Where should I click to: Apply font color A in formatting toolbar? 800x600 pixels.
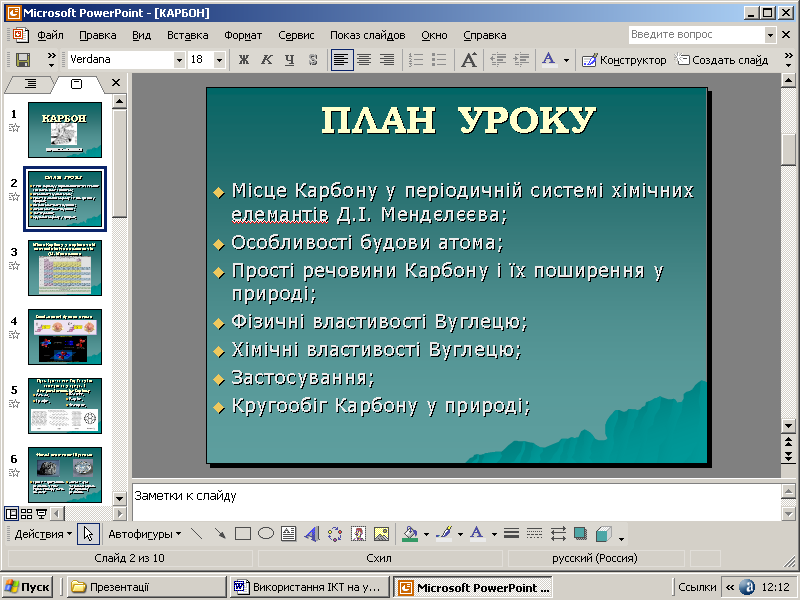tap(548, 60)
